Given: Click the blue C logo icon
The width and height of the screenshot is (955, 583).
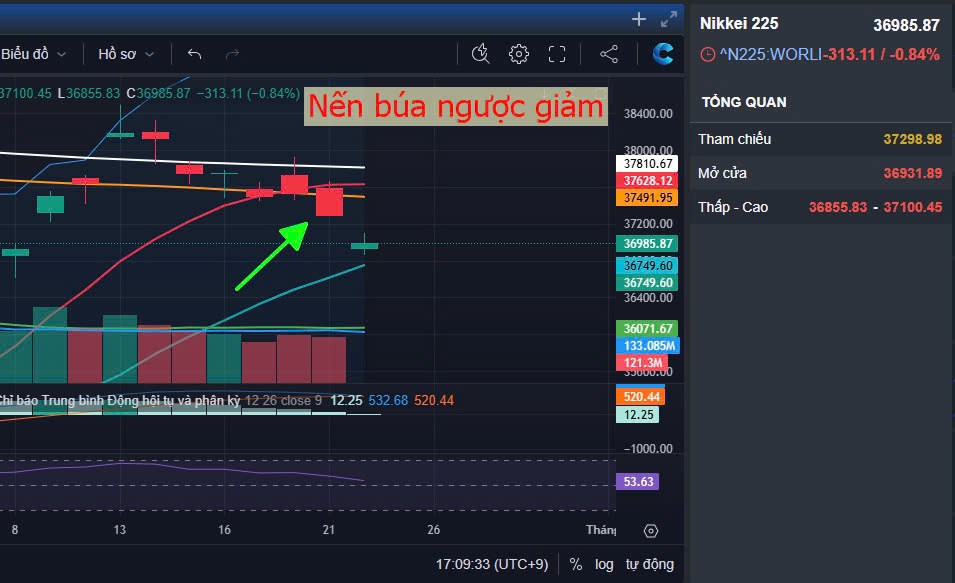Looking at the screenshot, I should pos(663,54).
